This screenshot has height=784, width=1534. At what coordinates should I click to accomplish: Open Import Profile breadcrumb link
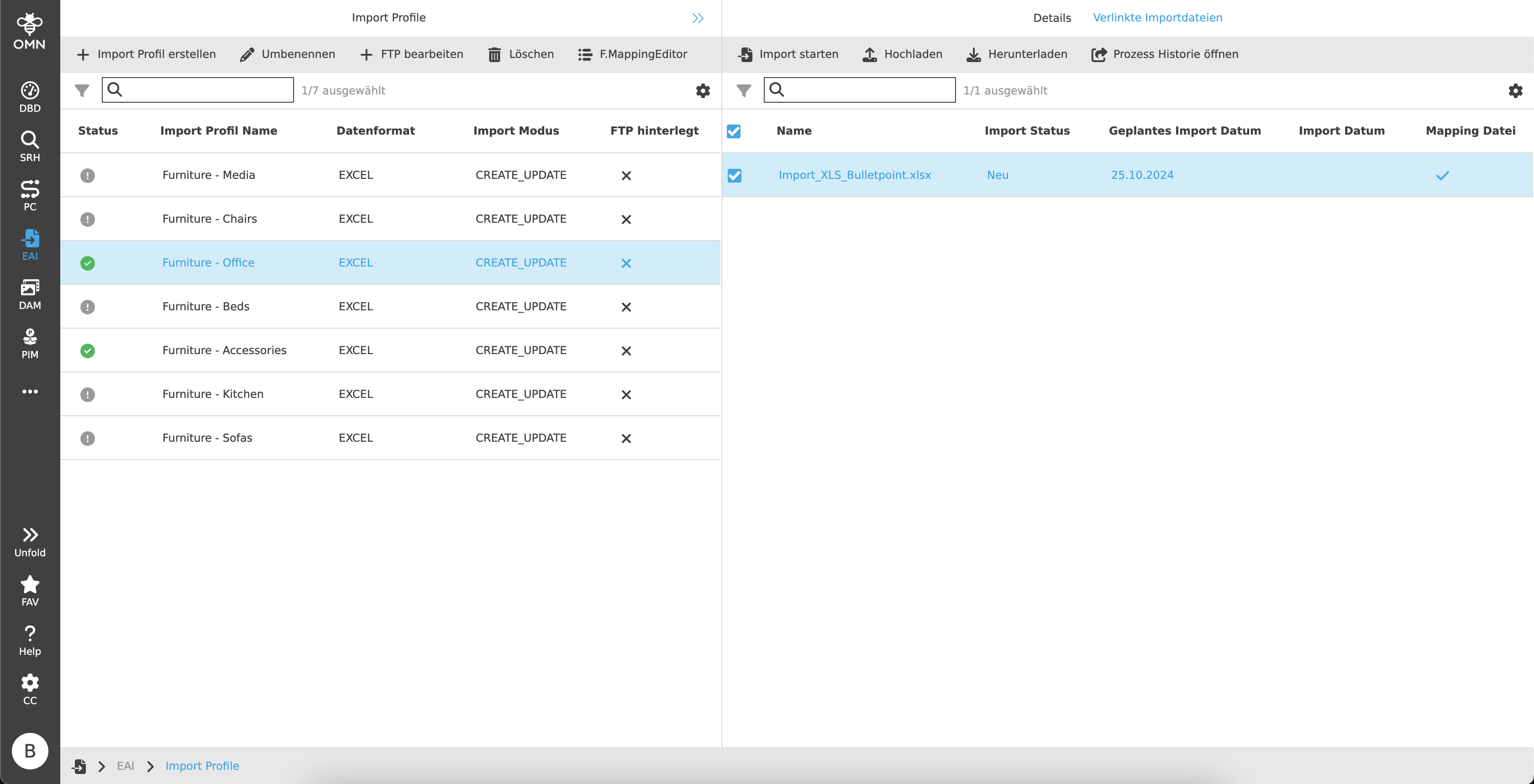[202, 766]
